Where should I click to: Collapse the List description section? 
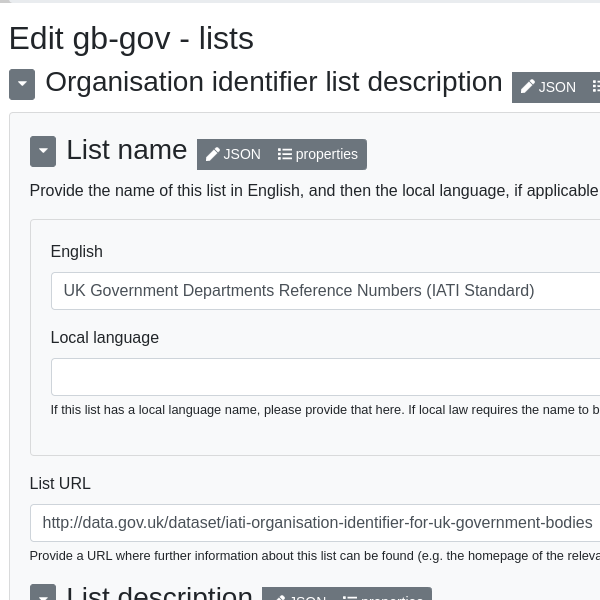[x=43, y=592]
